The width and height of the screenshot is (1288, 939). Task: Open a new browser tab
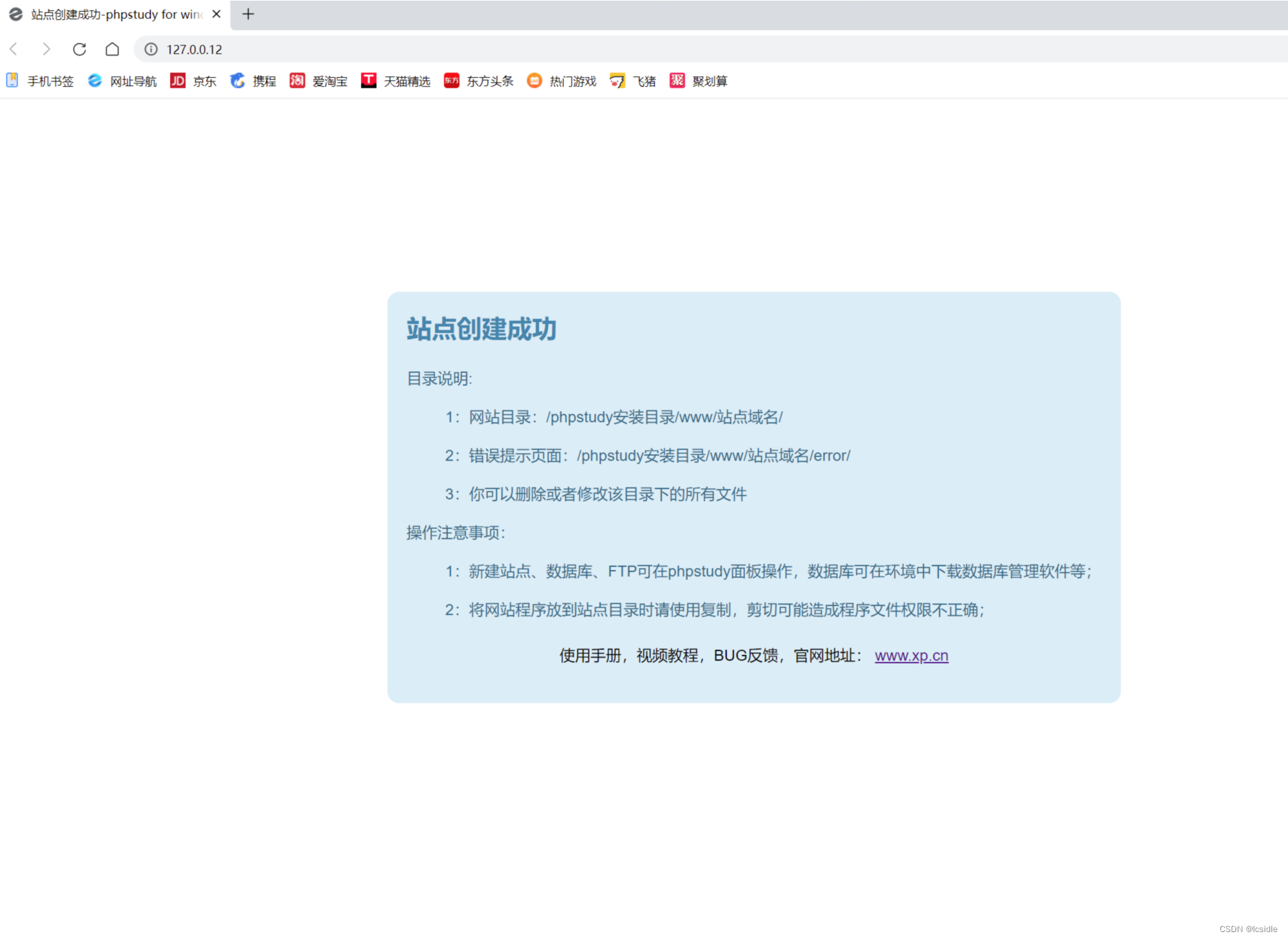click(248, 14)
